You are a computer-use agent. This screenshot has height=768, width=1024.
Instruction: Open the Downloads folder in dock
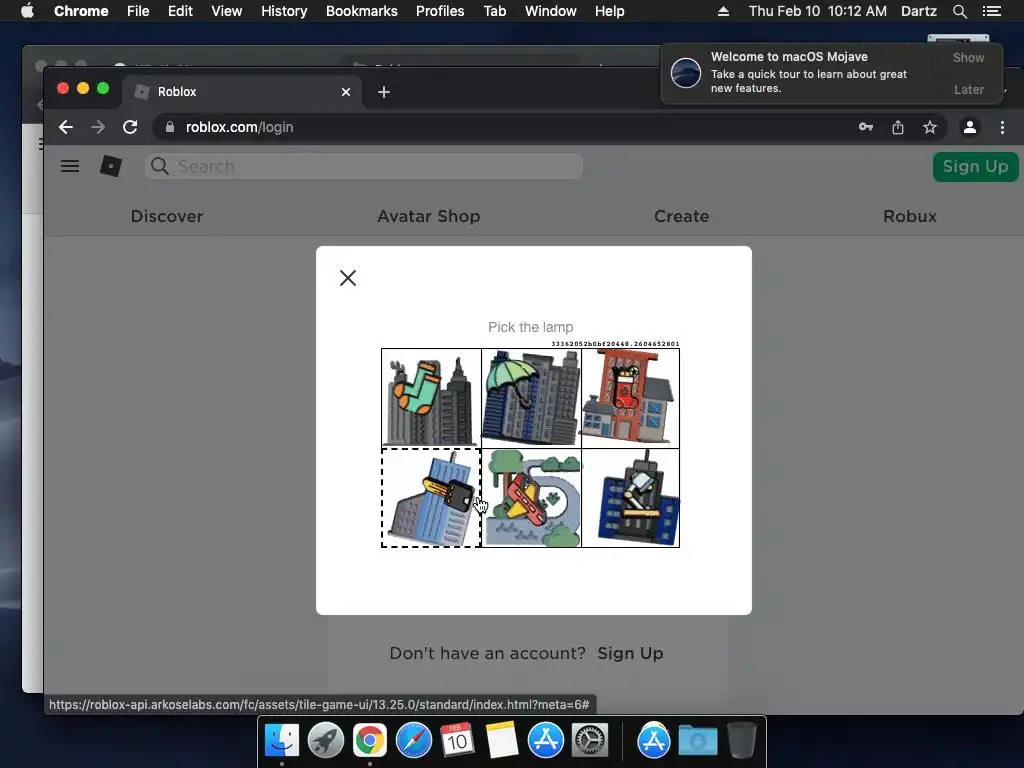697,741
